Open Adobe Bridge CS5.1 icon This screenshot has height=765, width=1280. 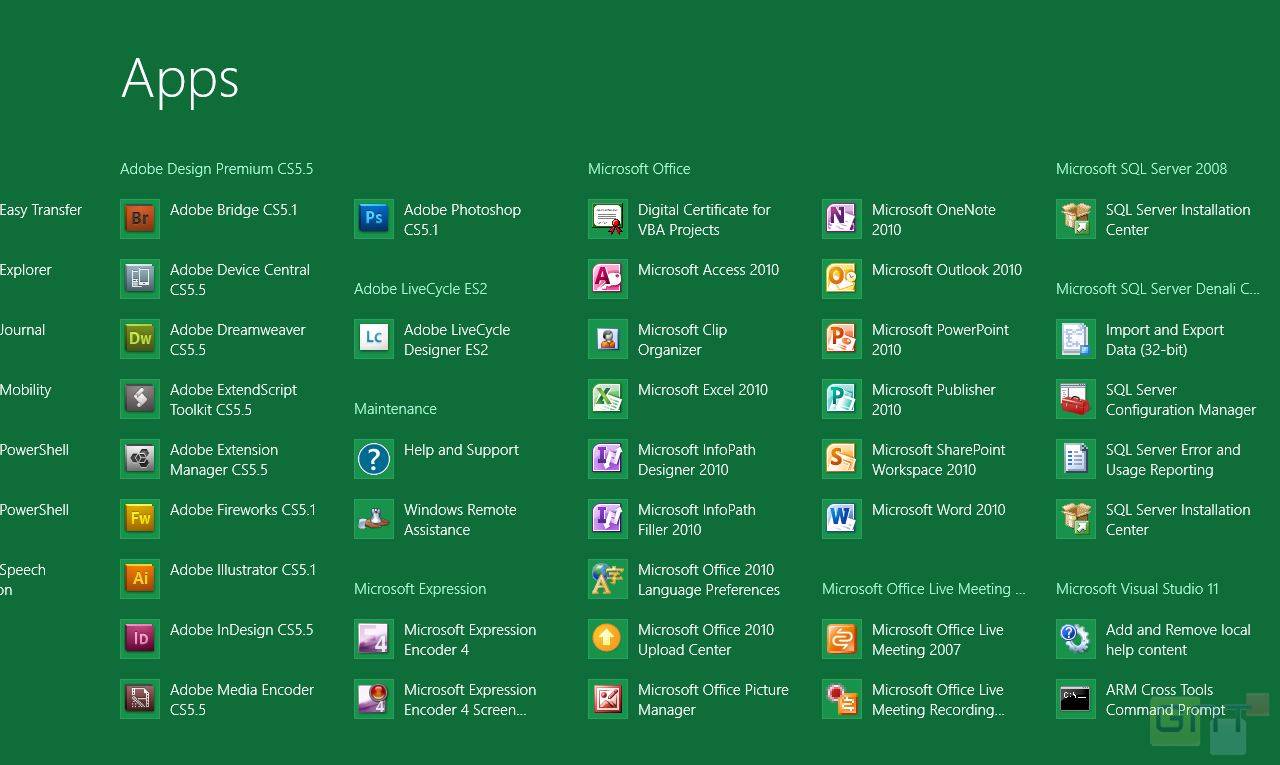pyautogui.click(x=140, y=219)
